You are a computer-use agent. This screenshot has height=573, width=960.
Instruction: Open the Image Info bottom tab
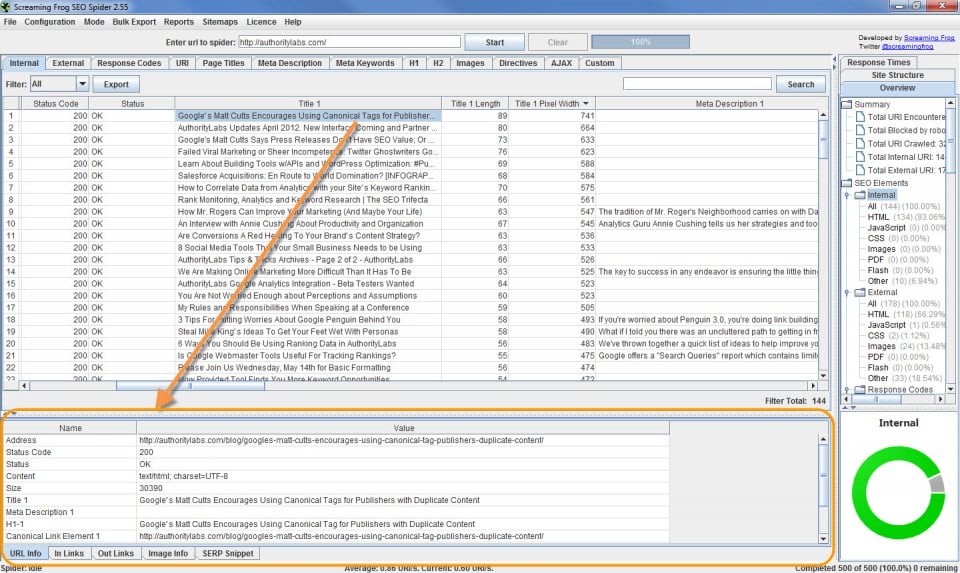coord(168,553)
